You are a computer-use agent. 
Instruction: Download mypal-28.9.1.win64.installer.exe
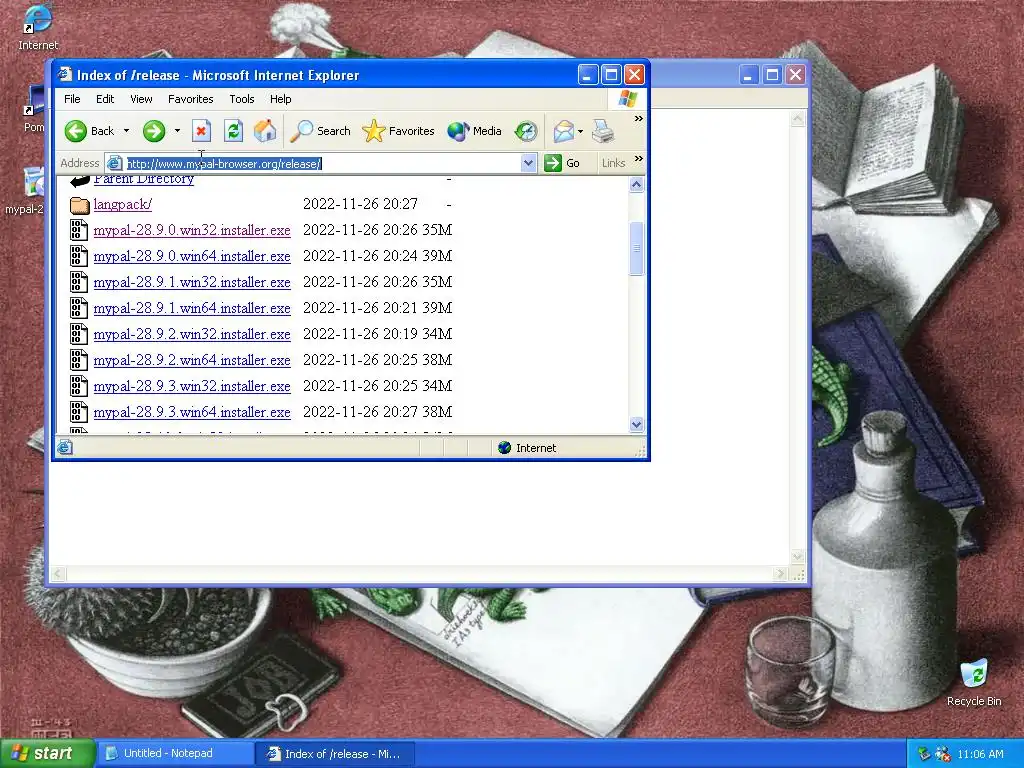pos(192,308)
